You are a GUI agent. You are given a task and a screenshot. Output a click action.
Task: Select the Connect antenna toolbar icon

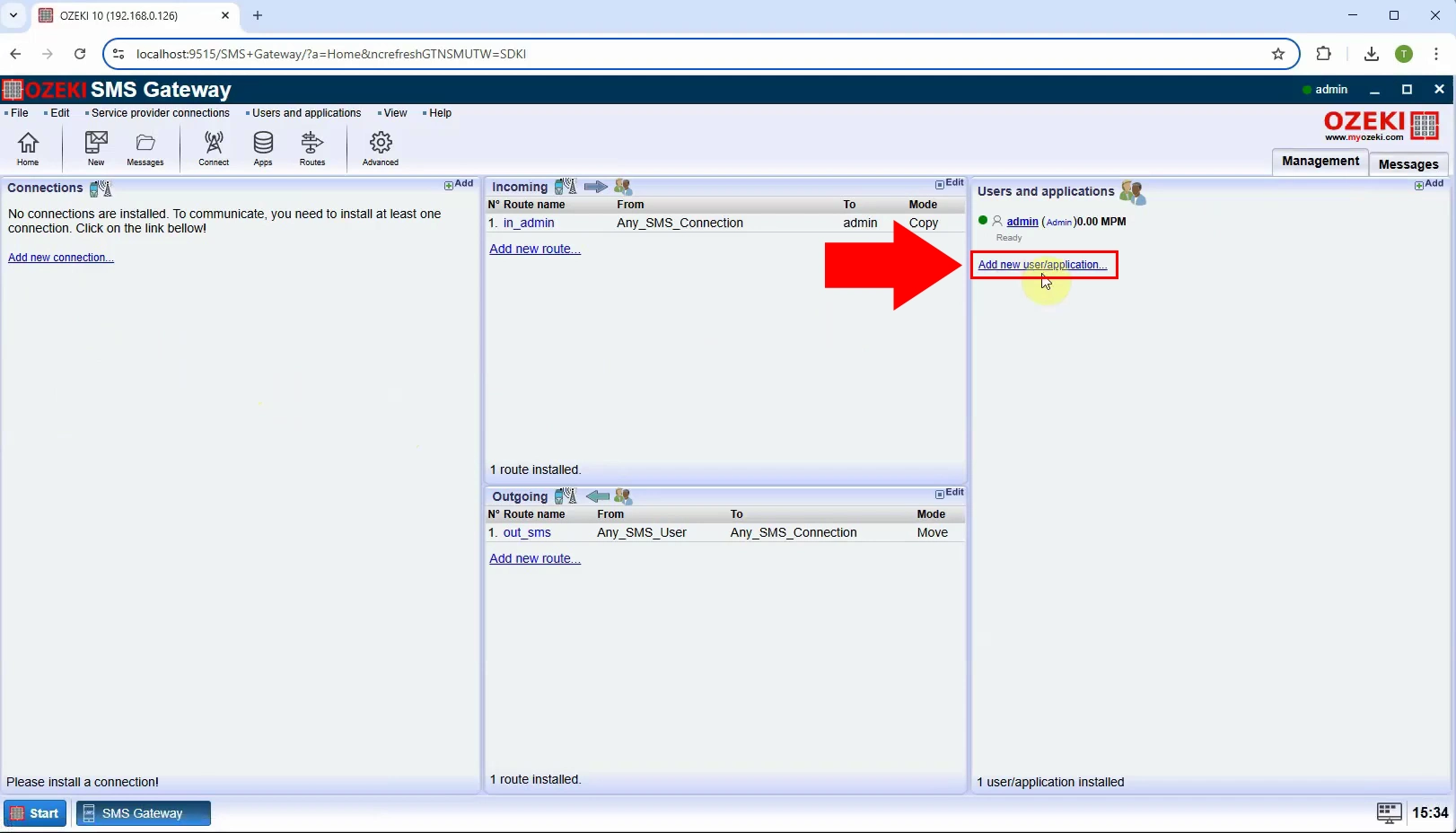[214, 148]
